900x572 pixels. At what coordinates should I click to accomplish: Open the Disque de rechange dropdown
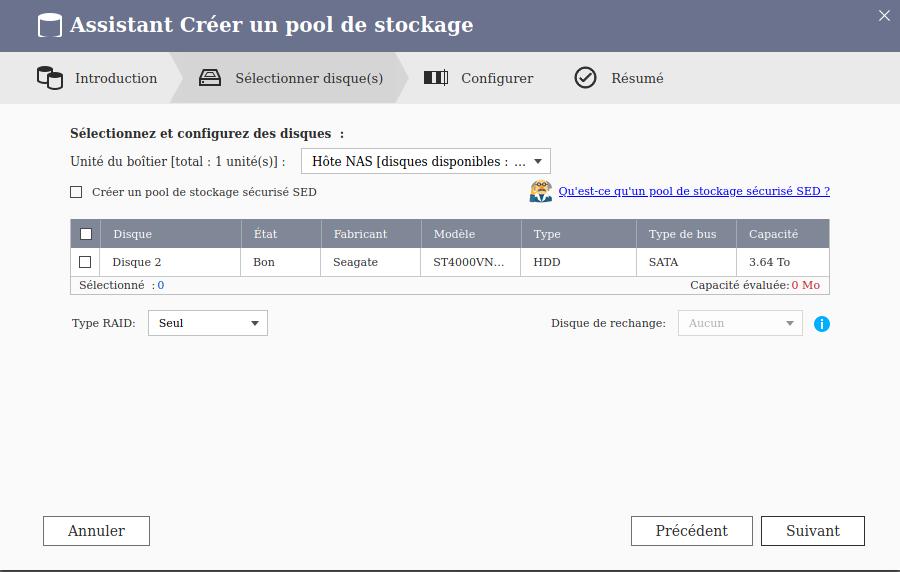740,323
